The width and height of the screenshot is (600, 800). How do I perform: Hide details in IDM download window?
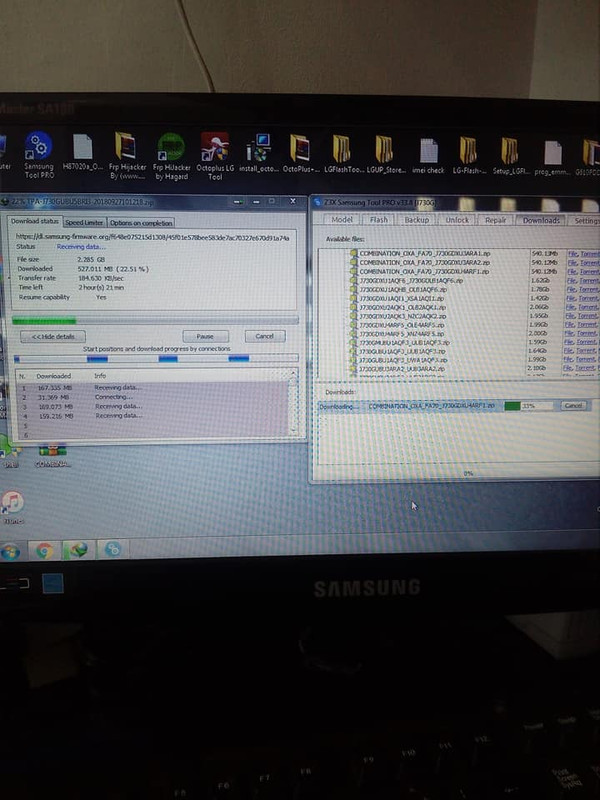coord(53,337)
